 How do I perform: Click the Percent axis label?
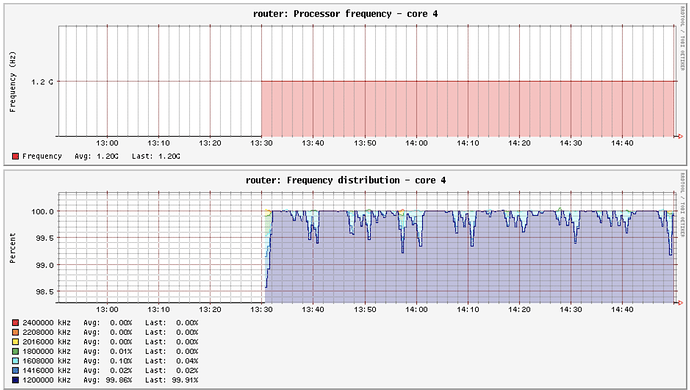[x=12, y=248]
